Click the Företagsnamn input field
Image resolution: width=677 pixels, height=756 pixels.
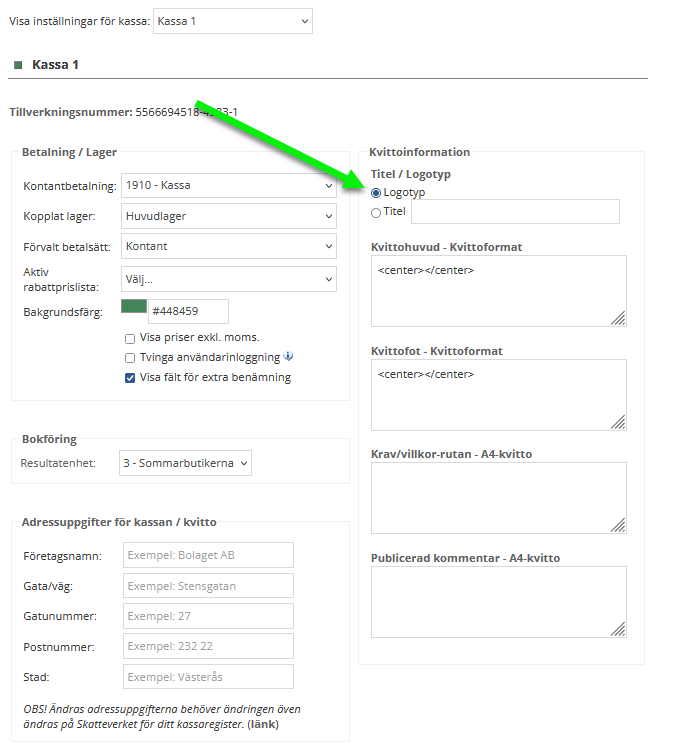point(208,556)
